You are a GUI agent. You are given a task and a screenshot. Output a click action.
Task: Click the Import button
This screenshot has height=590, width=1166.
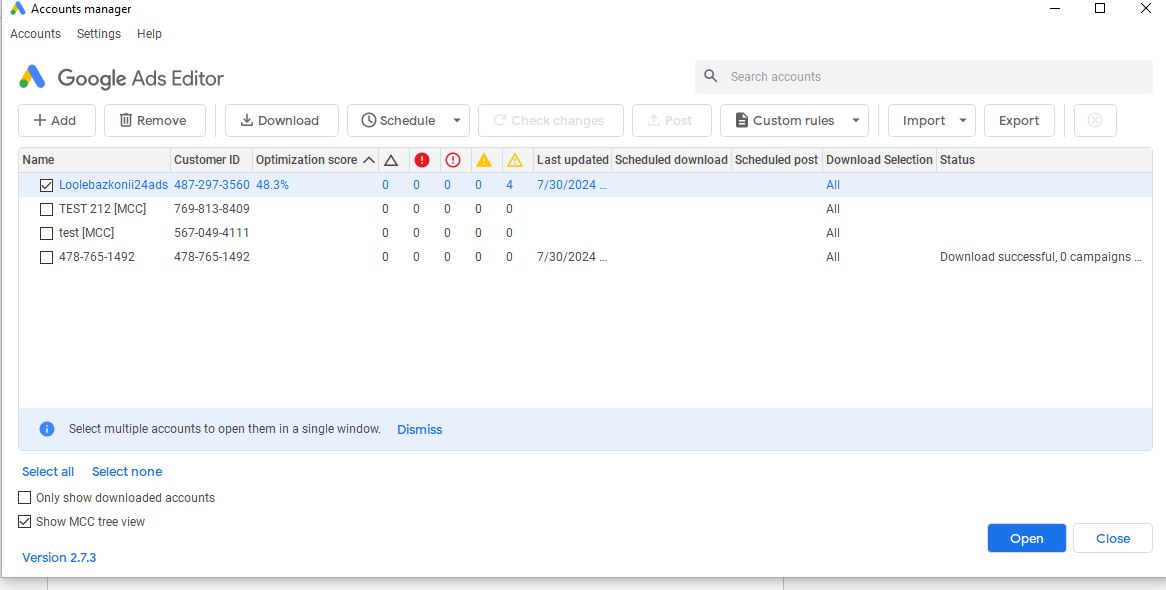[923, 121]
